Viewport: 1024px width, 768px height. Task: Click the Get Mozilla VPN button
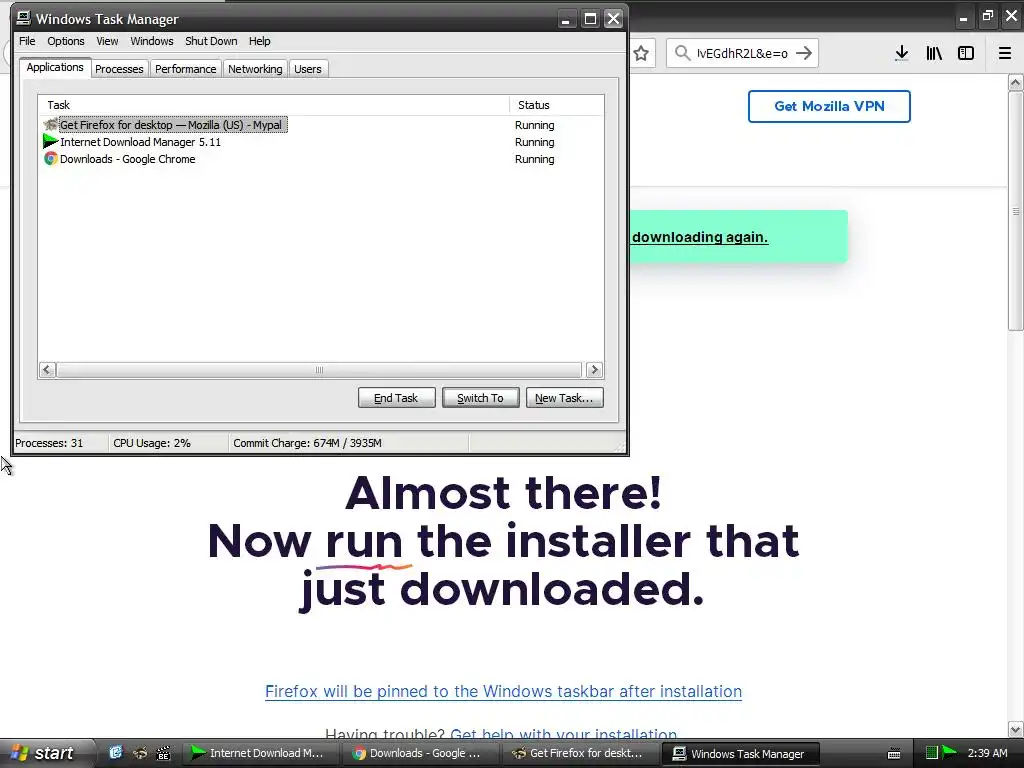pyautogui.click(x=829, y=106)
